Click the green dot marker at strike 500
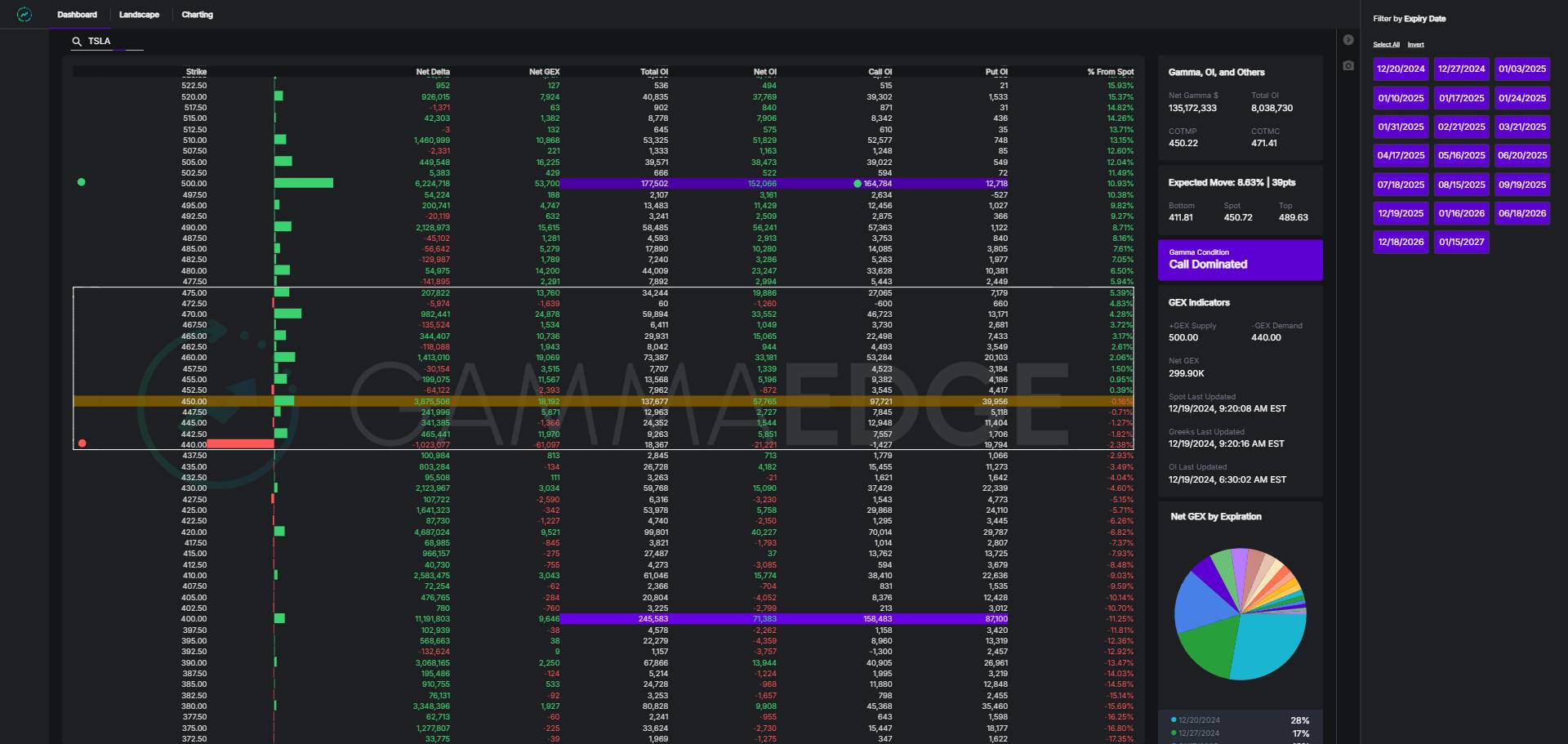 pyautogui.click(x=81, y=182)
